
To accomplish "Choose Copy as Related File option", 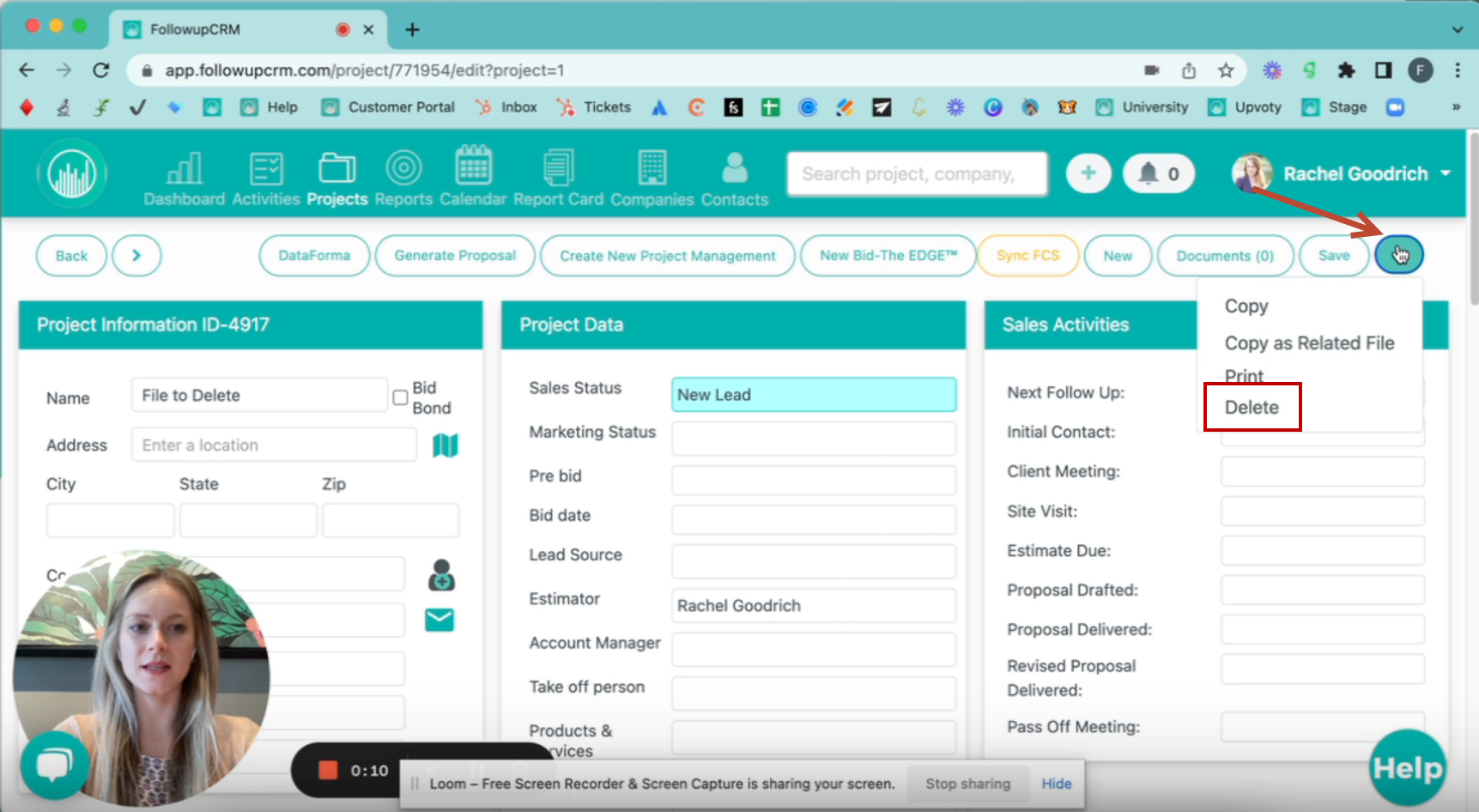I will (1309, 343).
